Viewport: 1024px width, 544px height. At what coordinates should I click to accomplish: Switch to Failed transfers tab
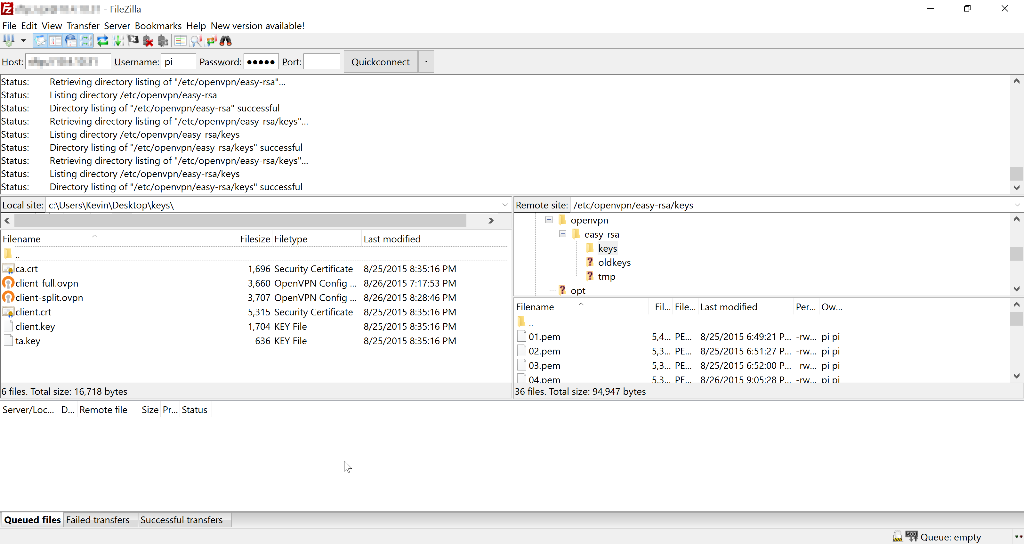click(x=98, y=520)
